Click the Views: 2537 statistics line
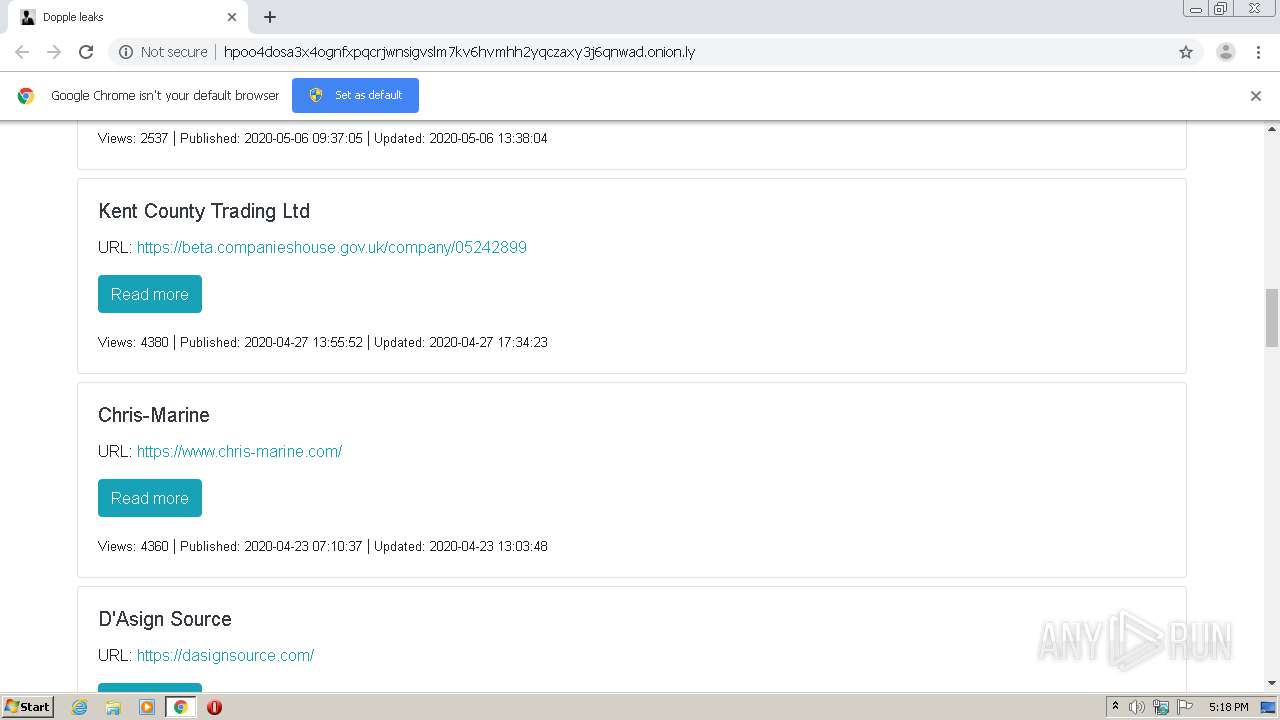Image resolution: width=1280 pixels, height=720 pixels. click(x=323, y=138)
